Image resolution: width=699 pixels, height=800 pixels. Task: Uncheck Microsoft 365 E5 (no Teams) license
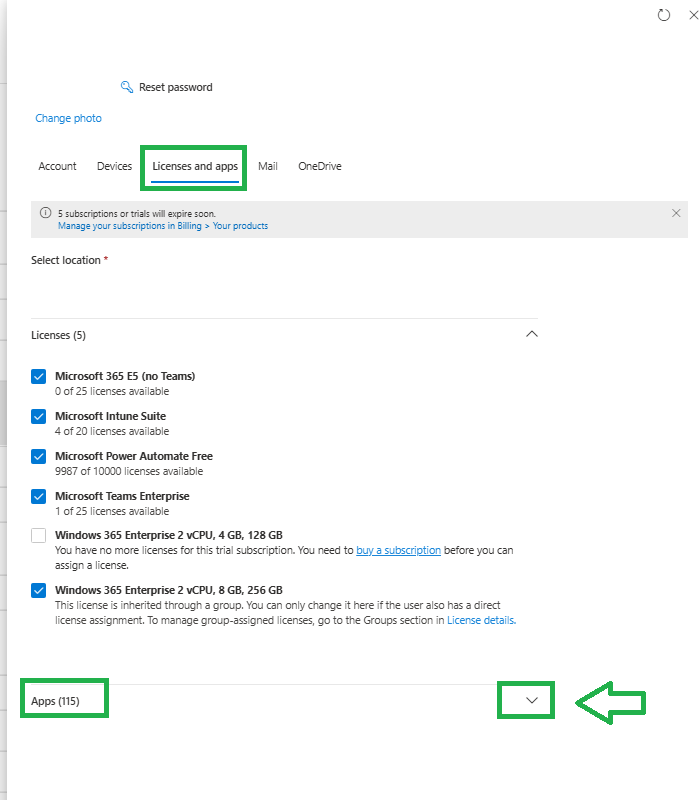click(x=38, y=377)
